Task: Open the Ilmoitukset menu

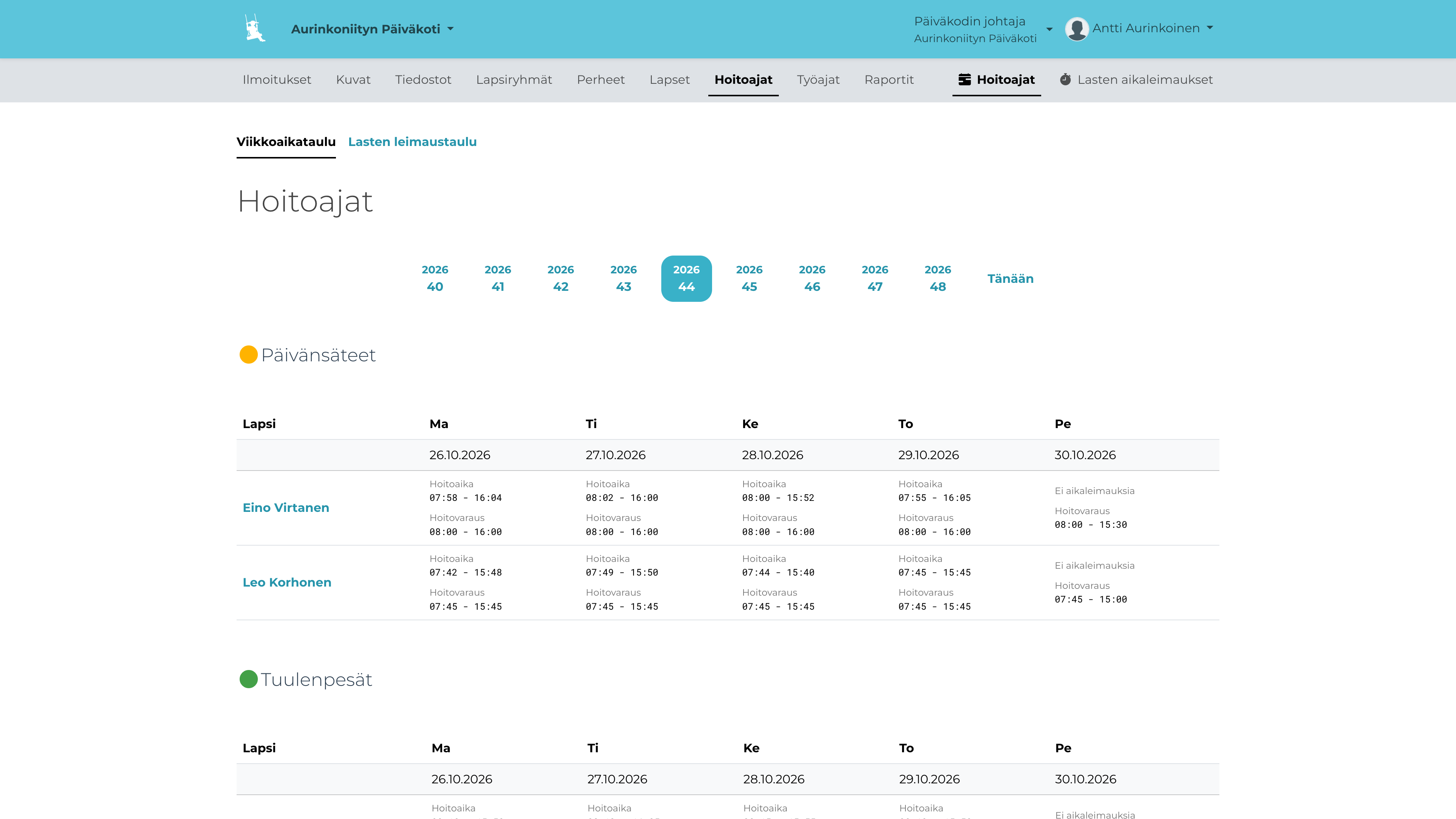Action: pos(277,80)
